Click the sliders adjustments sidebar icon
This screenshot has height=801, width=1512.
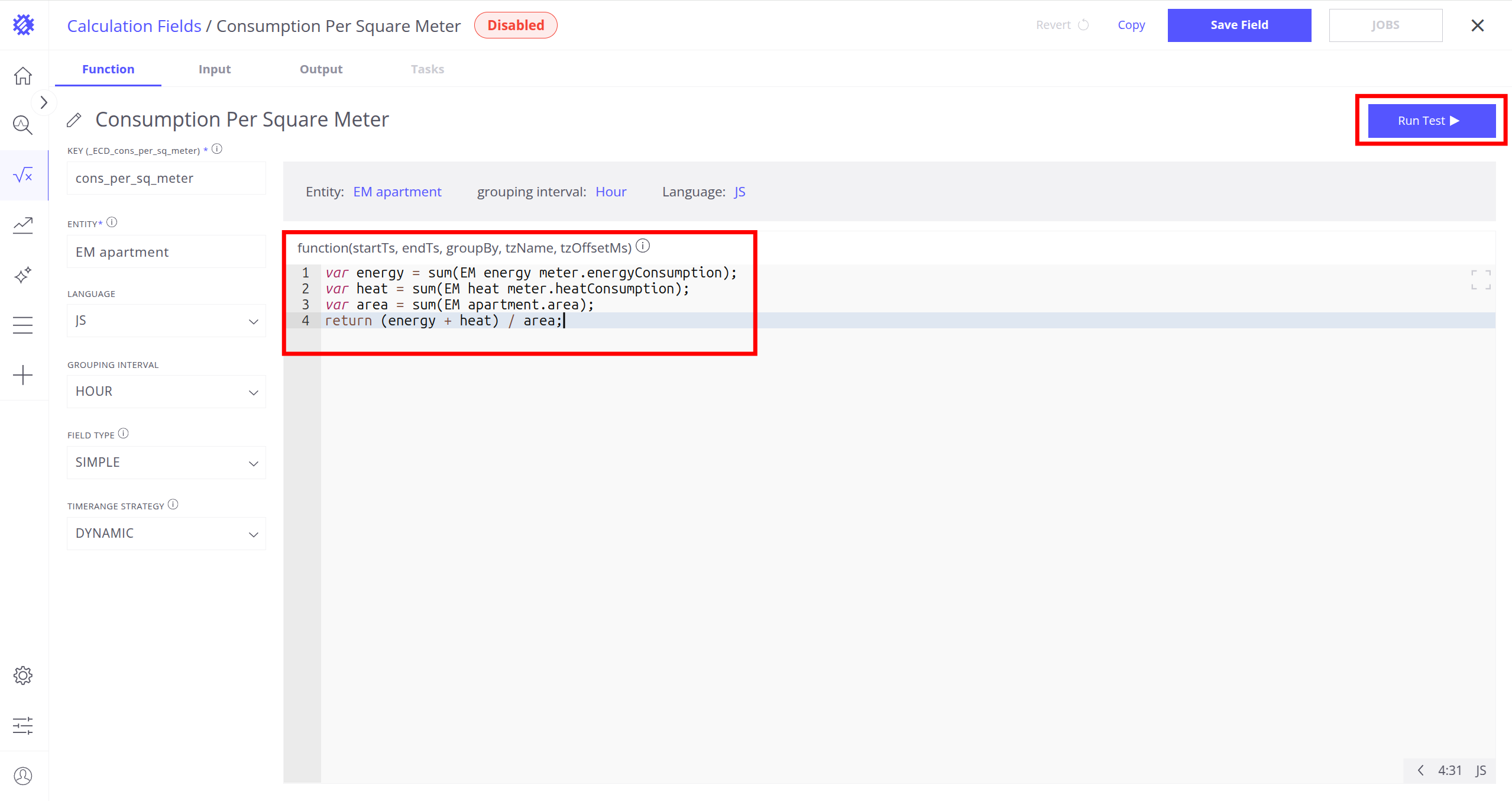pos(23,725)
